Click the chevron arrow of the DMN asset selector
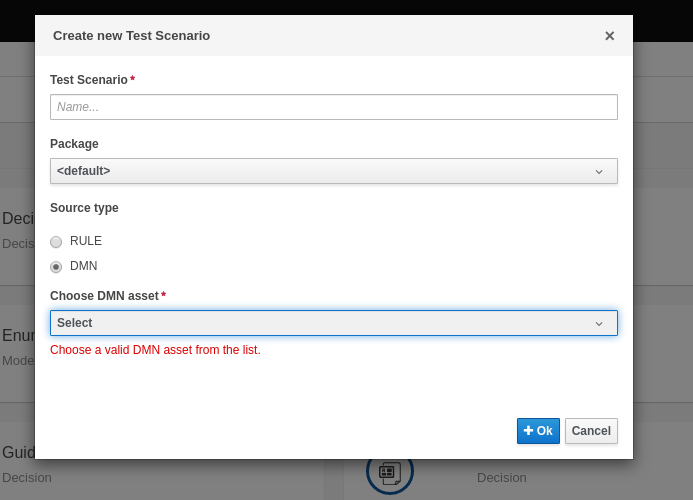This screenshot has width=693, height=500. point(599,323)
